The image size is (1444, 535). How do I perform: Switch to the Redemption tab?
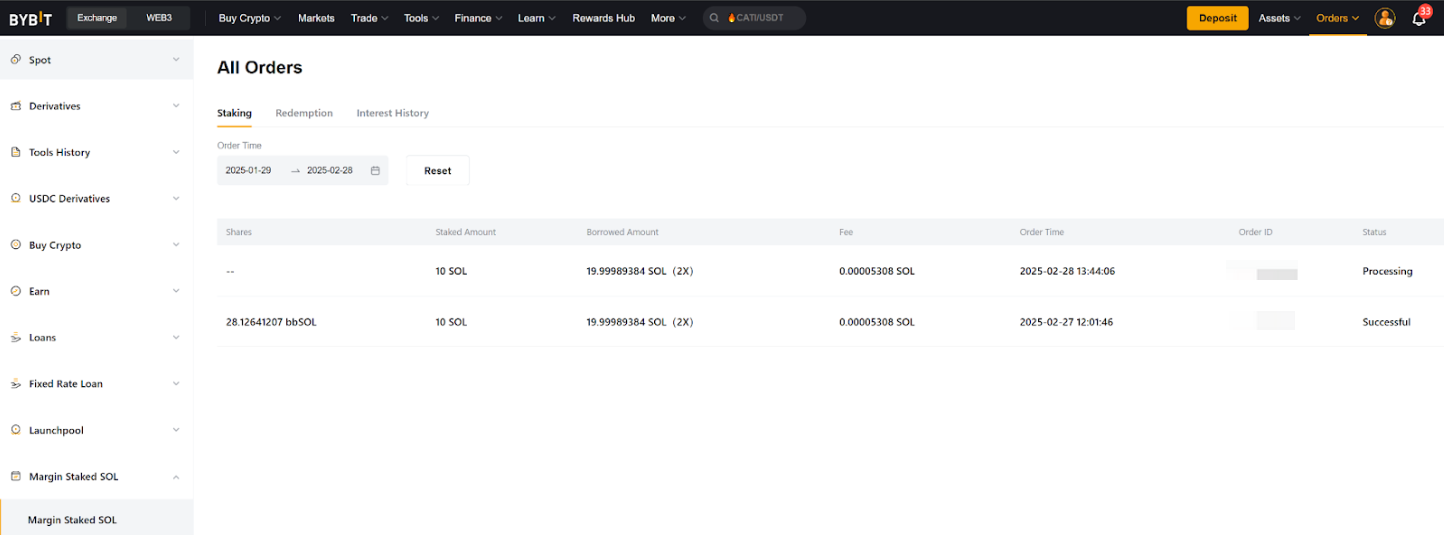[304, 113]
